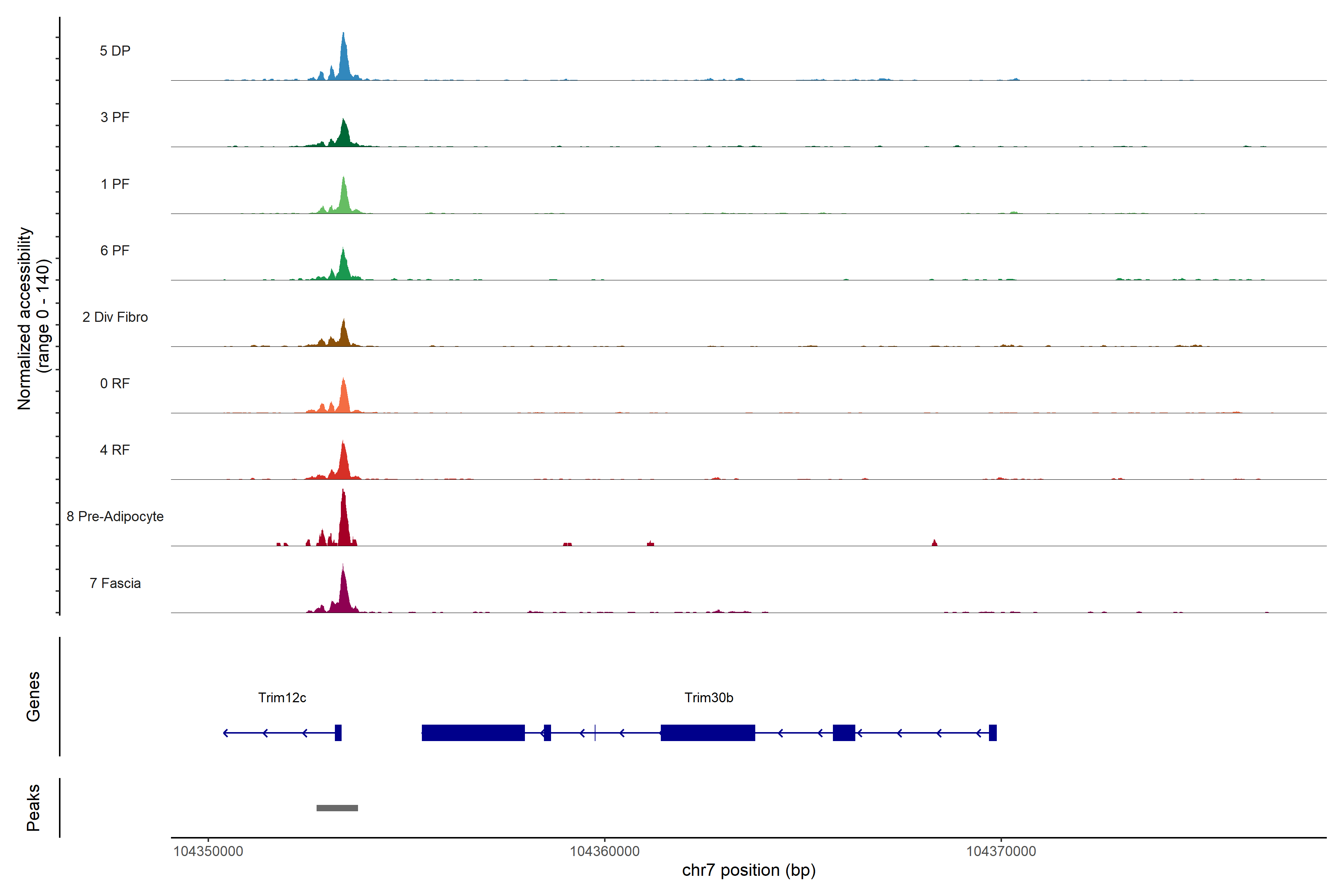Screen dimensions: 1344x896
Task: Click the 104370000 axis tick label
Action: (x=1001, y=852)
